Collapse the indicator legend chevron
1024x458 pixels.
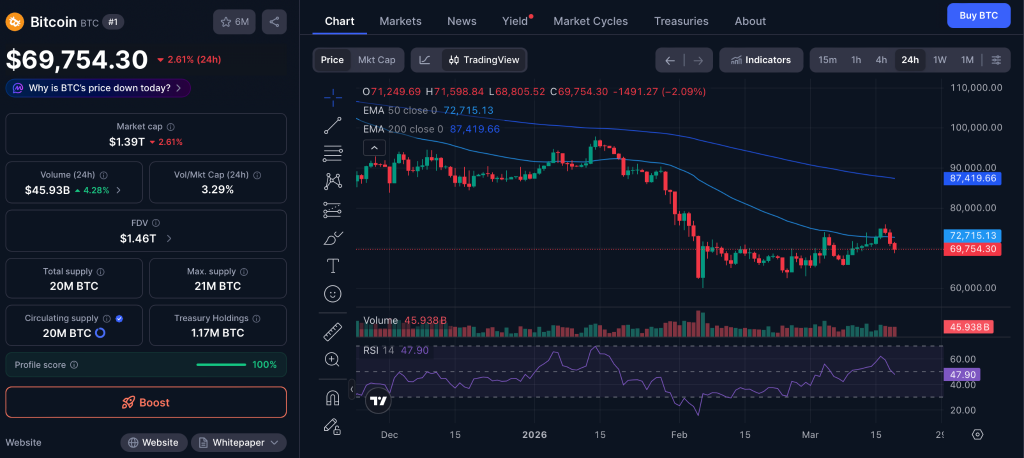(375, 148)
